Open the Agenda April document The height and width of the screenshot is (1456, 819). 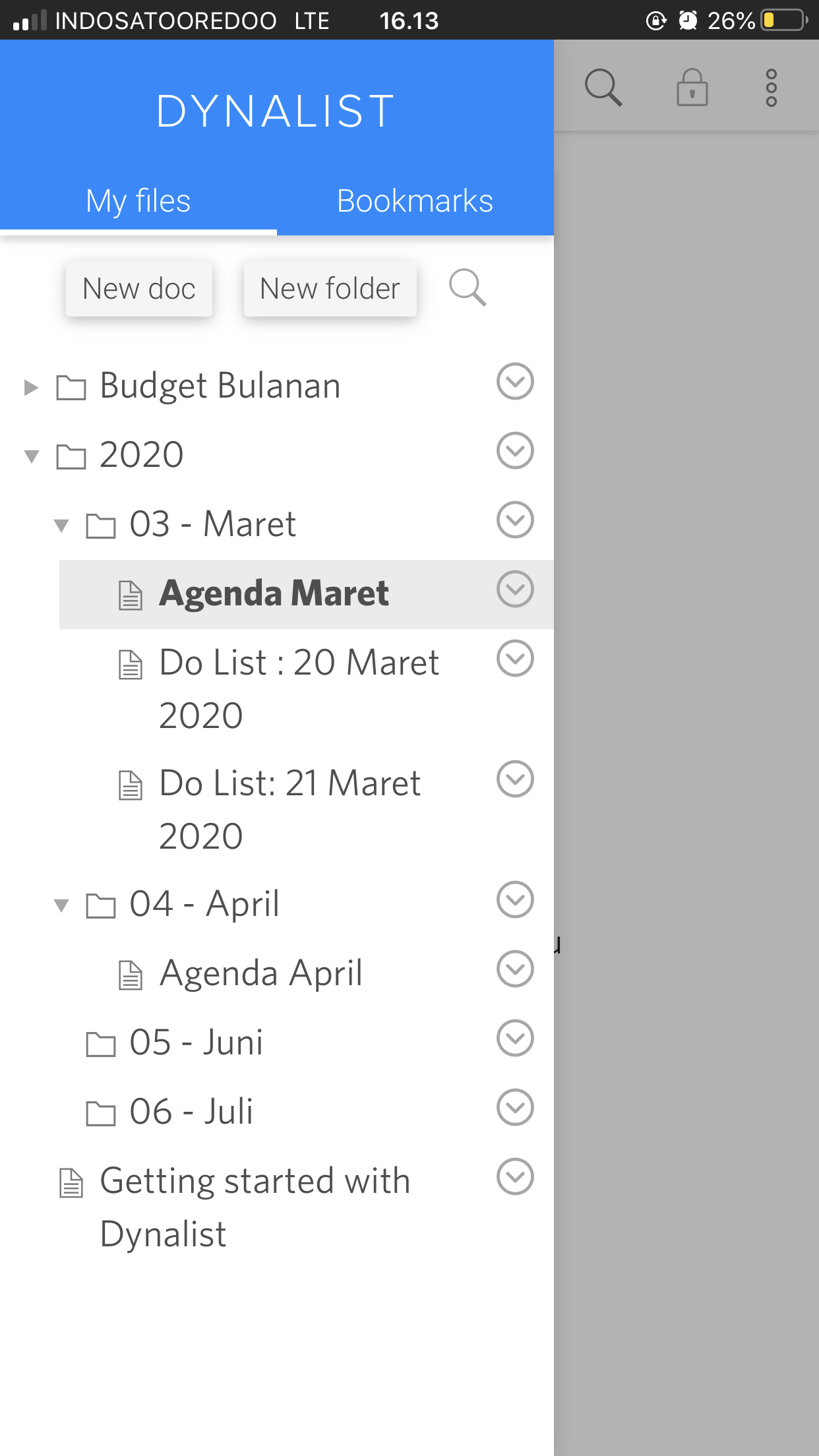click(x=260, y=973)
